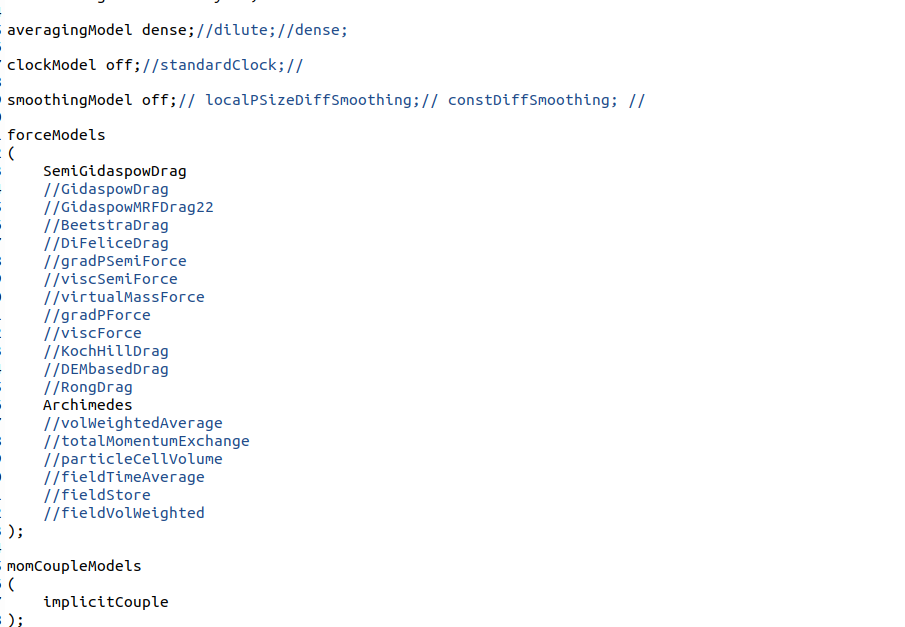The height and width of the screenshot is (627, 905).
Task: Click the active Archimedes entry
Action: [x=87, y=405]
